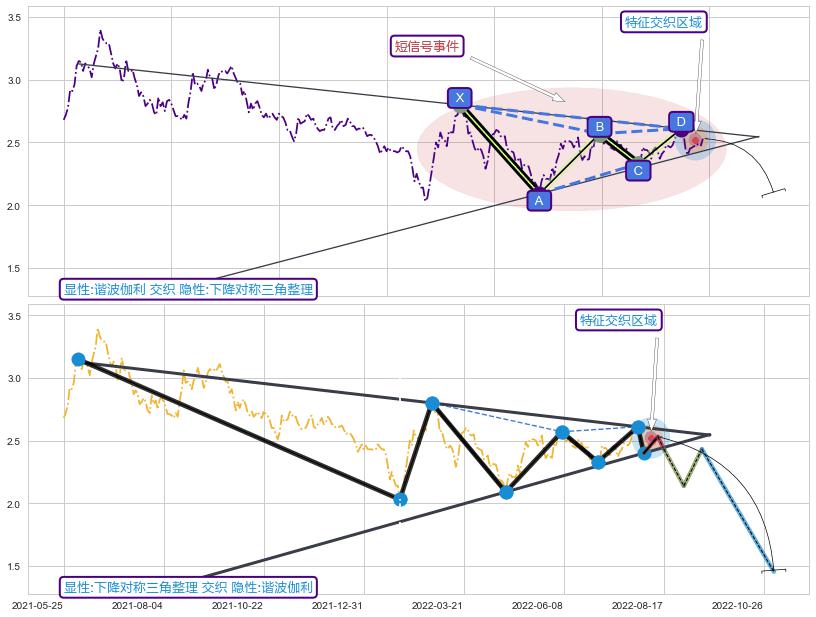
Task: Click the 2021-05-25 date axis label
Action: [x=43, y=605]
